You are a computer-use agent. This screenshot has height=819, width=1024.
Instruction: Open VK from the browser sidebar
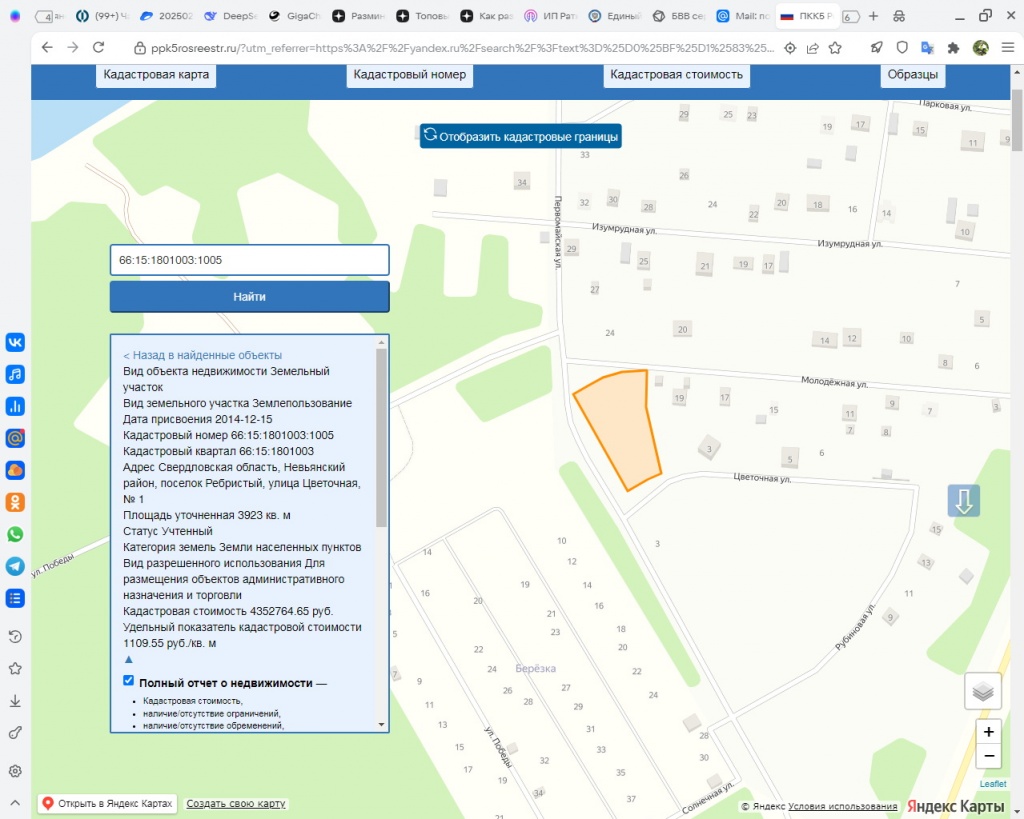click(15, 342)
